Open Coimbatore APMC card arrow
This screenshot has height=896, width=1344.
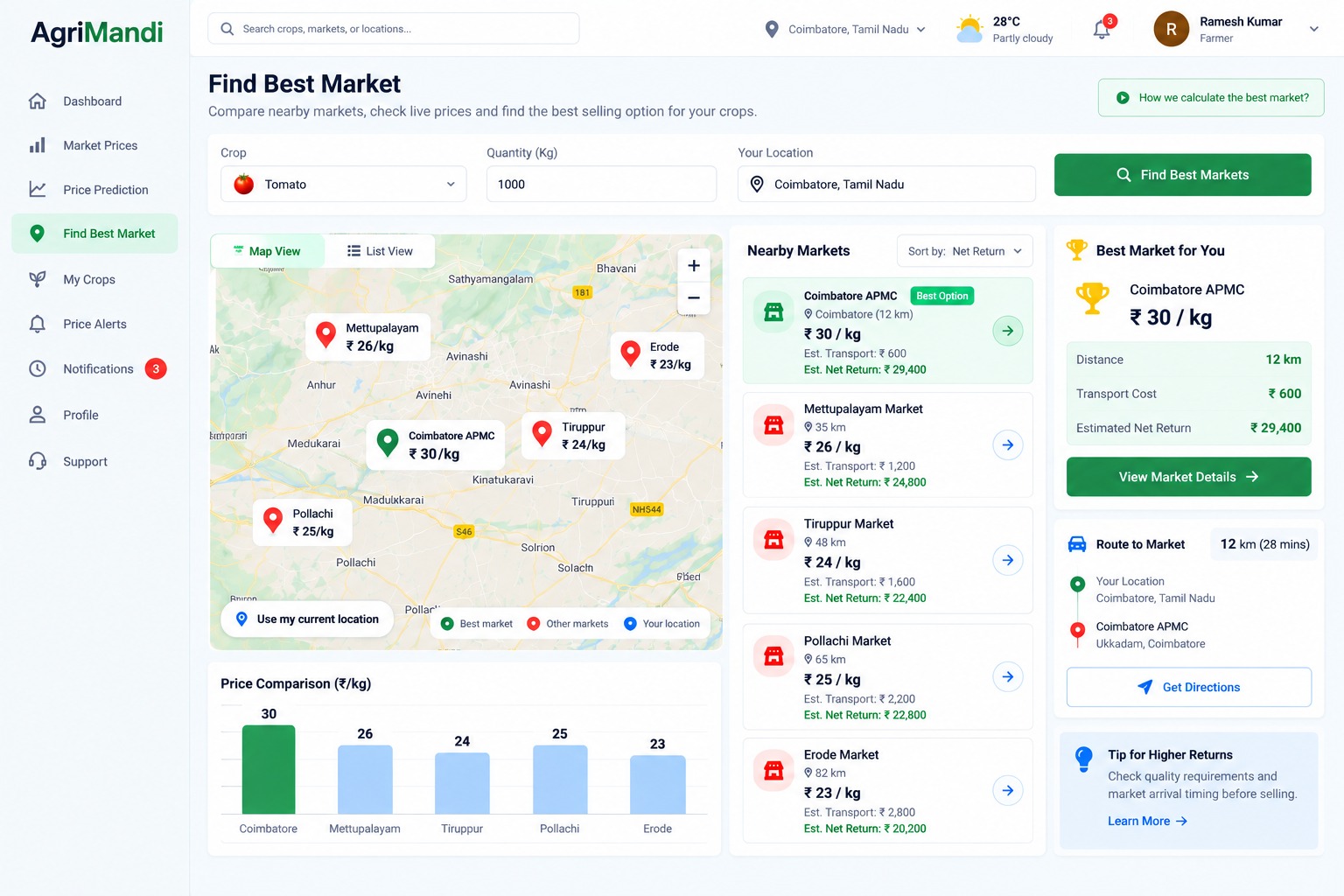tap(1008, 331)
